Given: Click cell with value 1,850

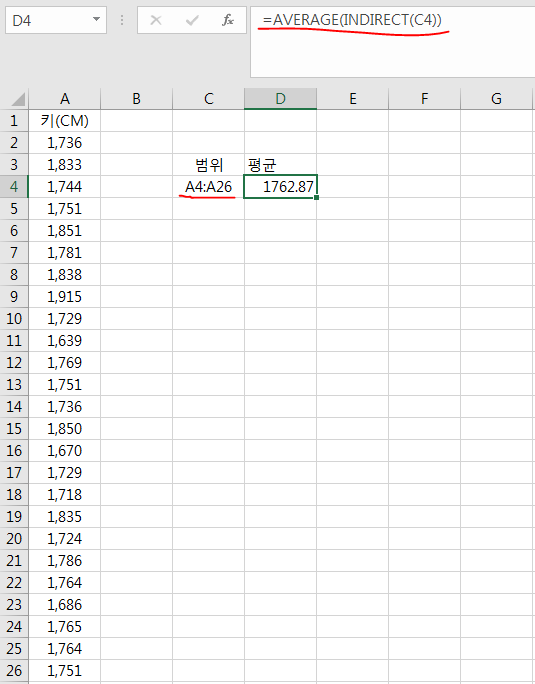Looking at the screenshot, I should click(65, 429).
